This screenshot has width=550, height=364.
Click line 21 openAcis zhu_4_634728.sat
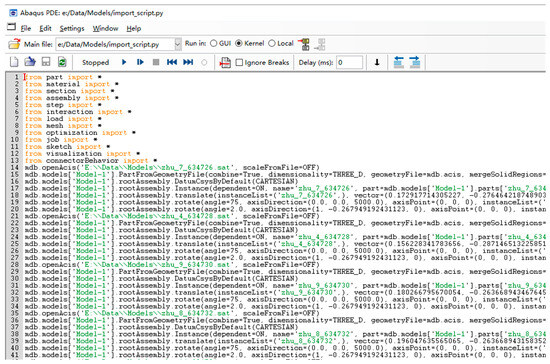pyautogui.click(x=172, y=216)
